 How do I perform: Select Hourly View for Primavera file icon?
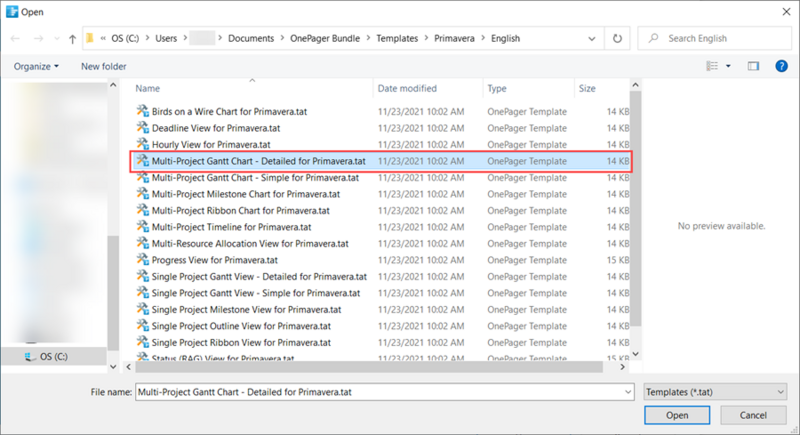click(143, 144)
